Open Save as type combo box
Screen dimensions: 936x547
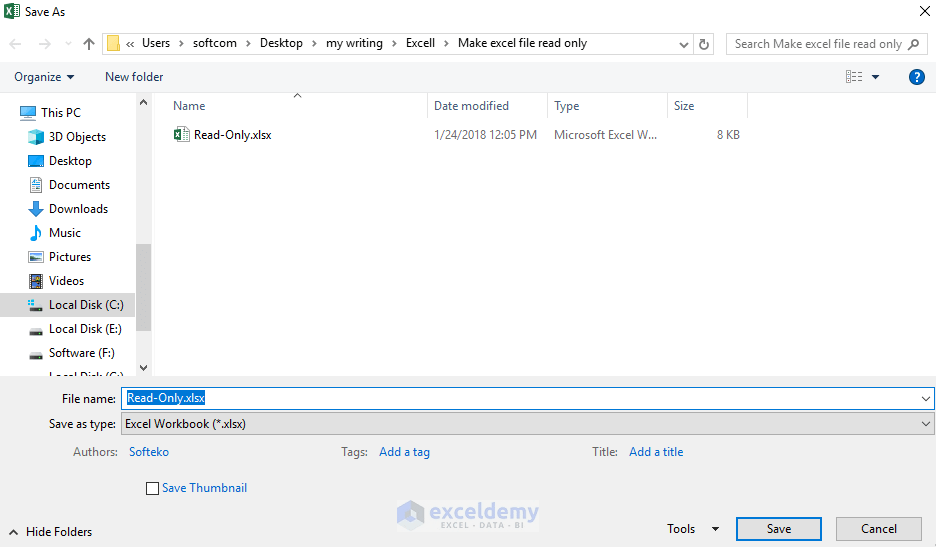[528, 424]
